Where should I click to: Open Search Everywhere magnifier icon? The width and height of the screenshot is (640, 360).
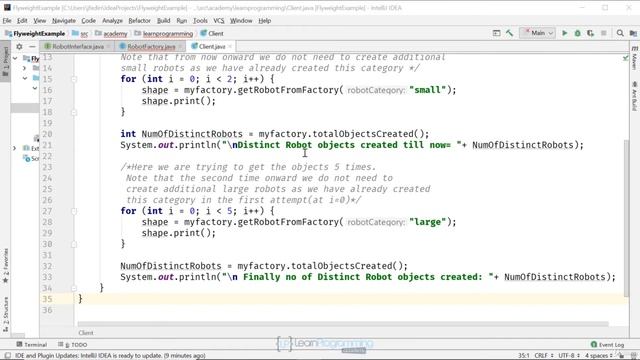click(x=620, y=33)
